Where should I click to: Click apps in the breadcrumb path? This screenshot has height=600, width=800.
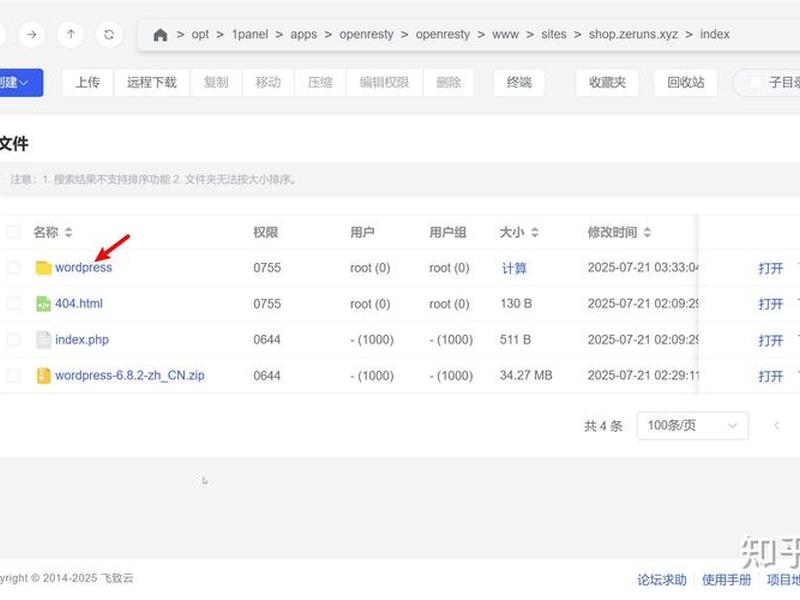tap(304, 35)
